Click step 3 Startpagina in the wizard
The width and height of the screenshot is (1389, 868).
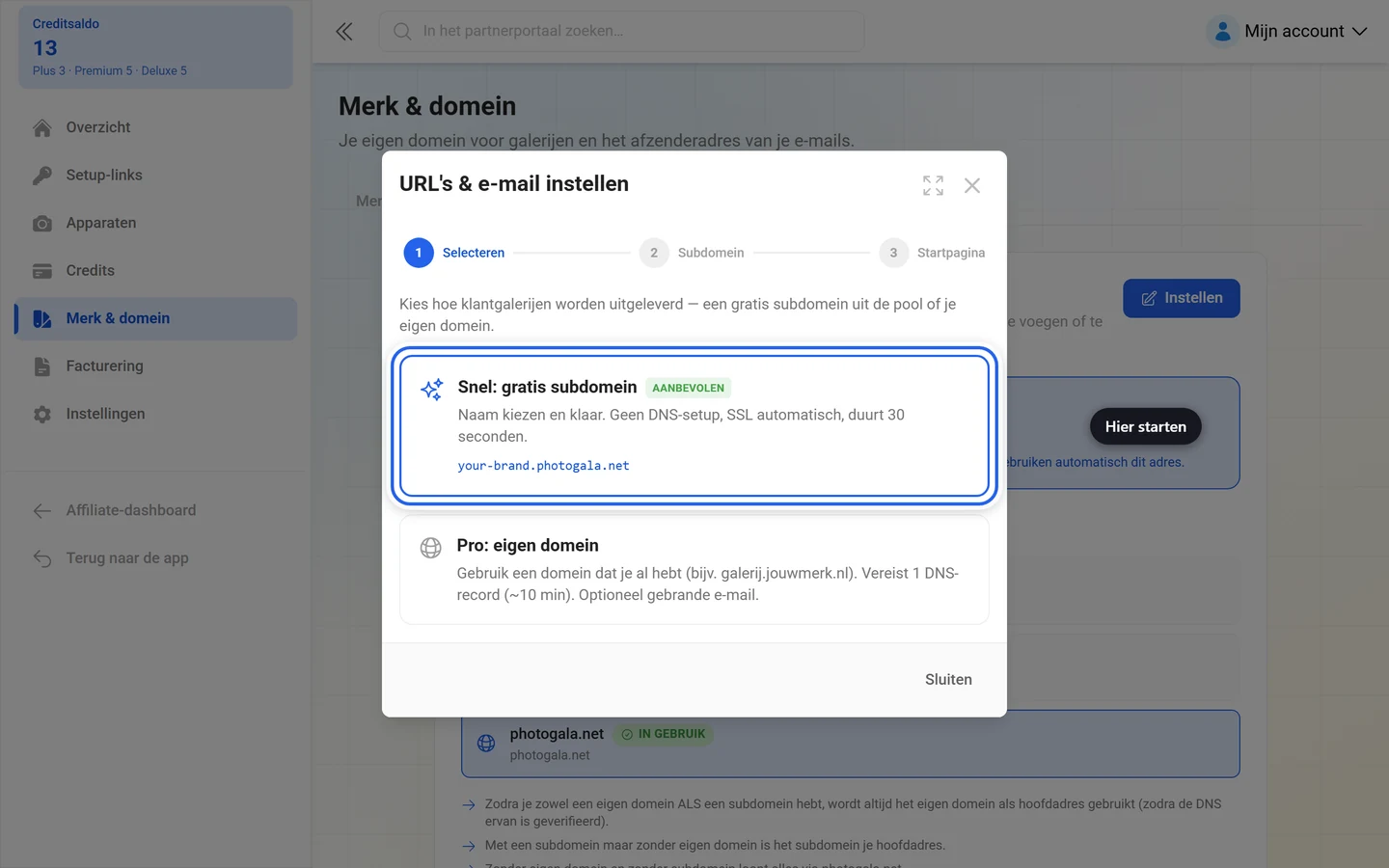pos(932,253)
